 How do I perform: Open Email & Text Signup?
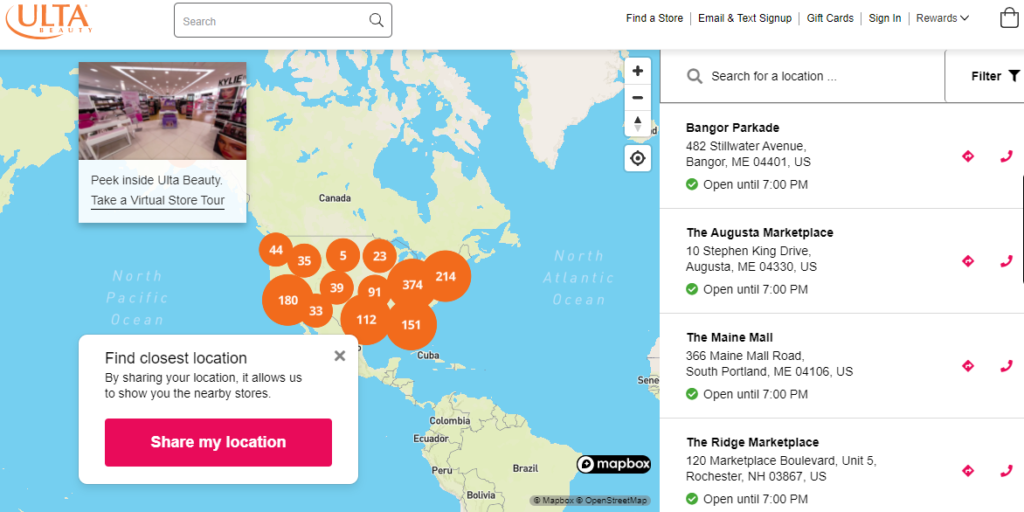tap(744, 18)
